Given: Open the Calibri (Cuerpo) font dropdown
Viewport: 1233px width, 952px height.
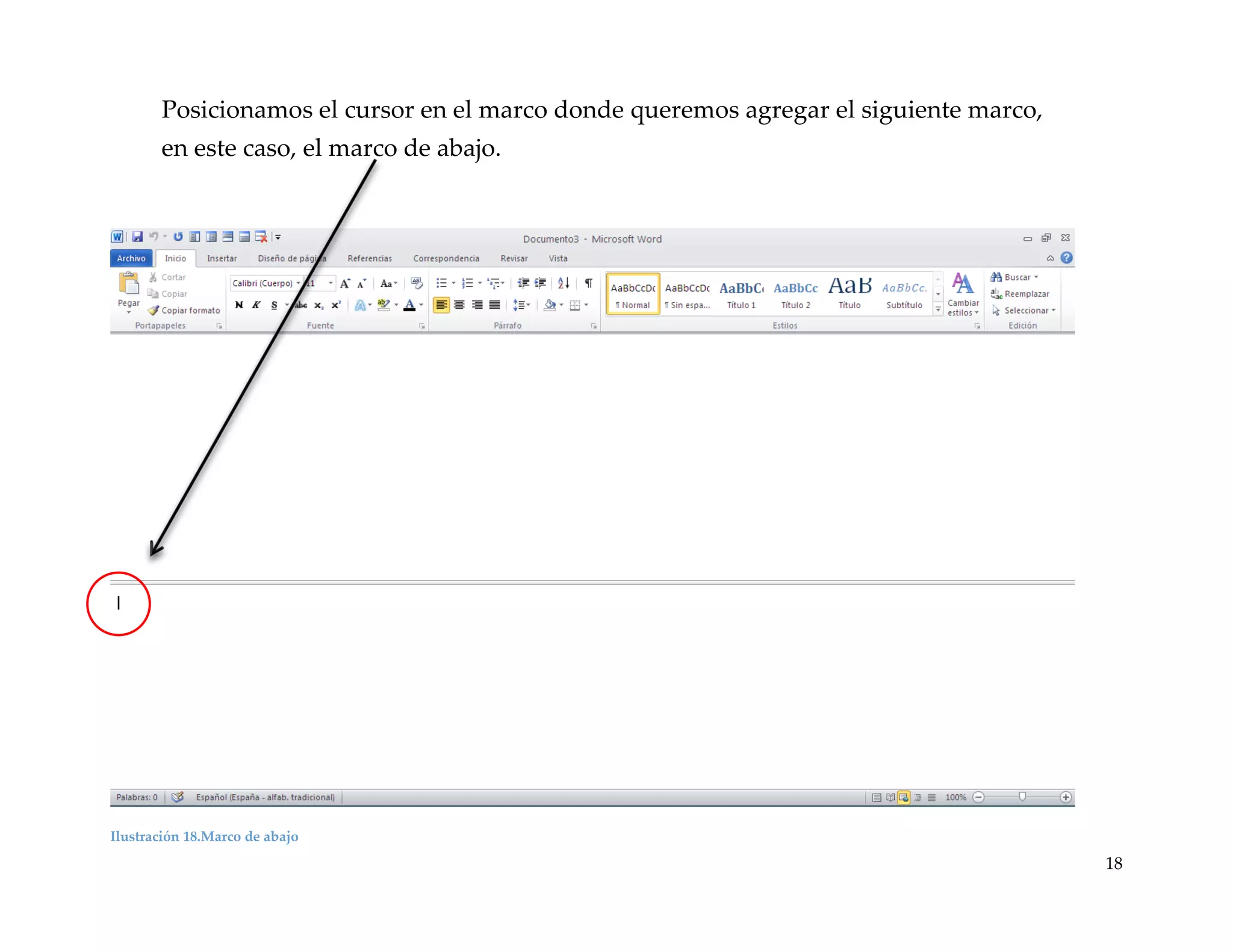Looking at the screenshot, I should [x=298, y=283].
